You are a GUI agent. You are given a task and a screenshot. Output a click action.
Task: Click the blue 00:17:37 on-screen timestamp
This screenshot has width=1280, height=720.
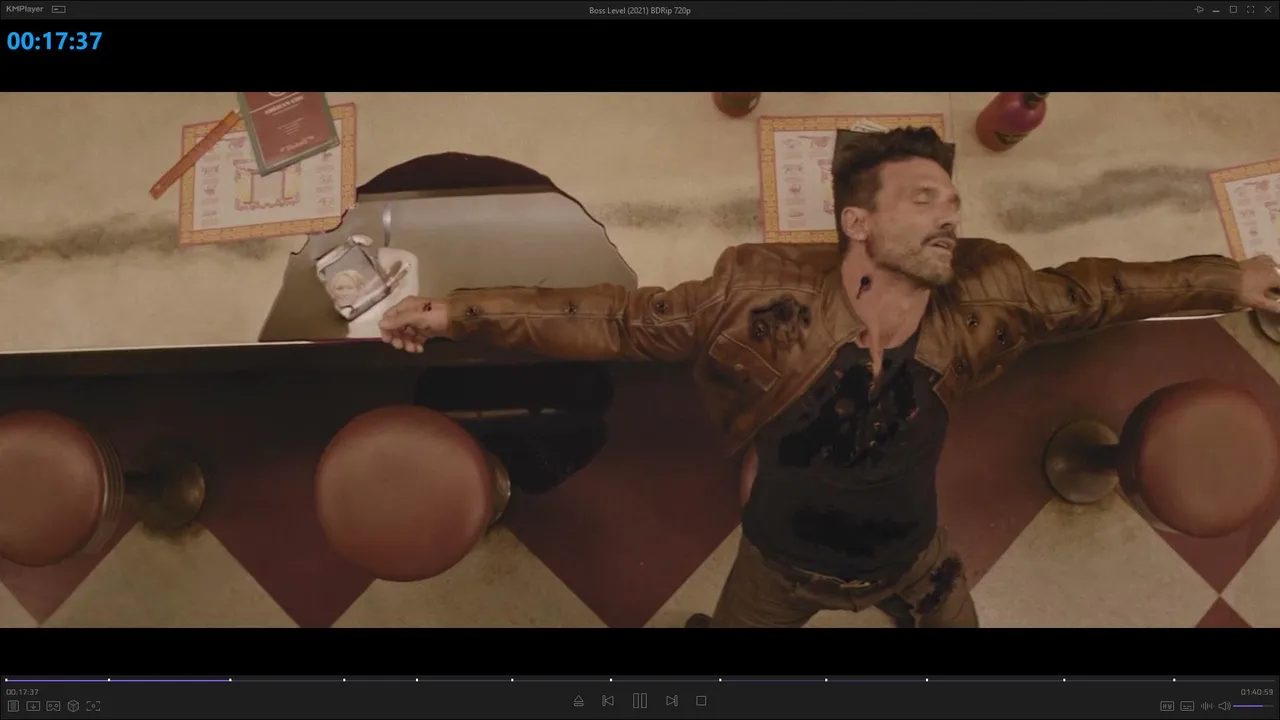click(55, 41)
